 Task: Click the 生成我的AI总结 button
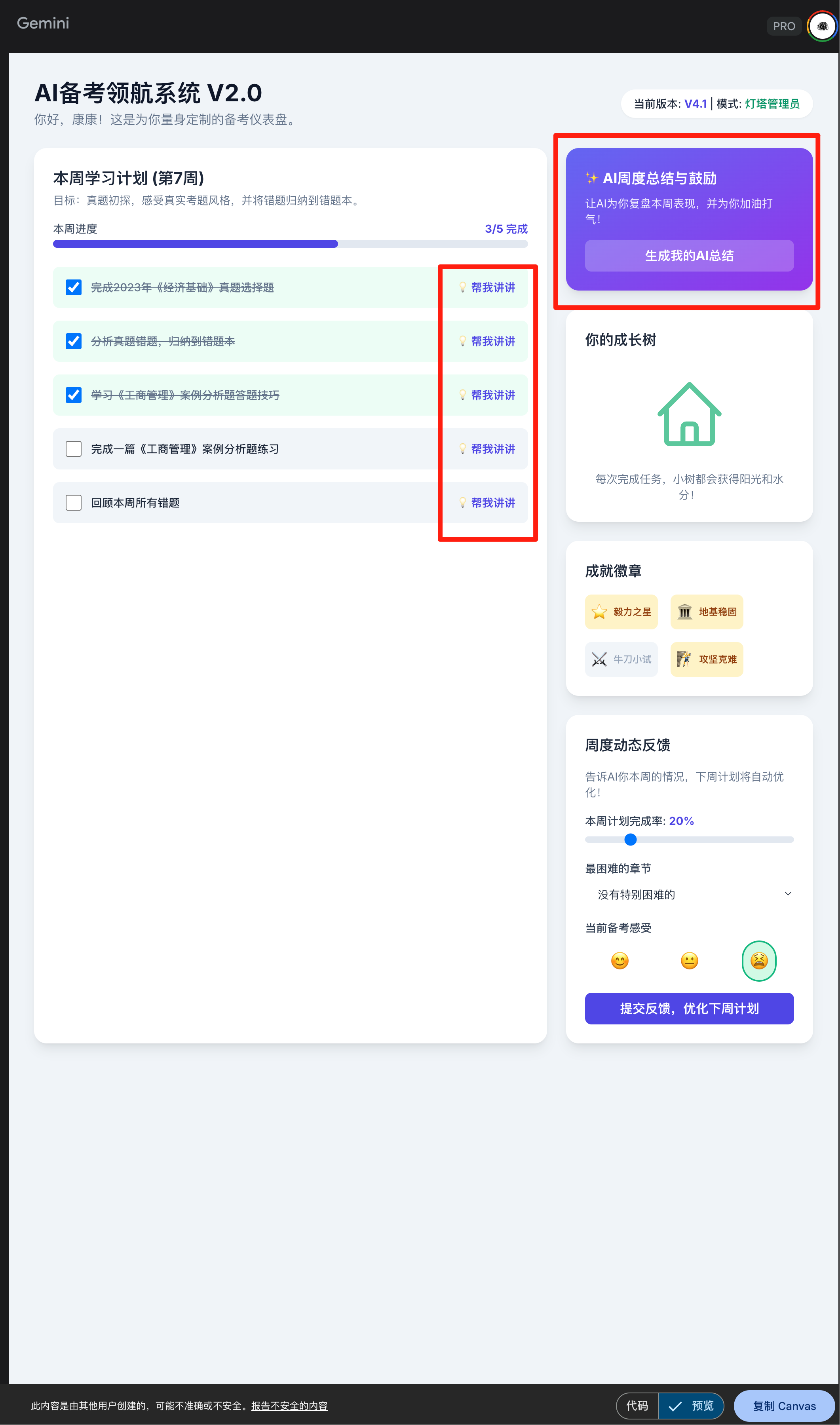click(x=689, y=256)
